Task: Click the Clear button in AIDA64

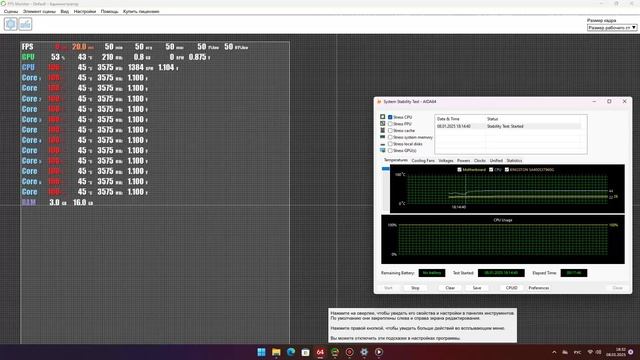Action: click(450, 288)
